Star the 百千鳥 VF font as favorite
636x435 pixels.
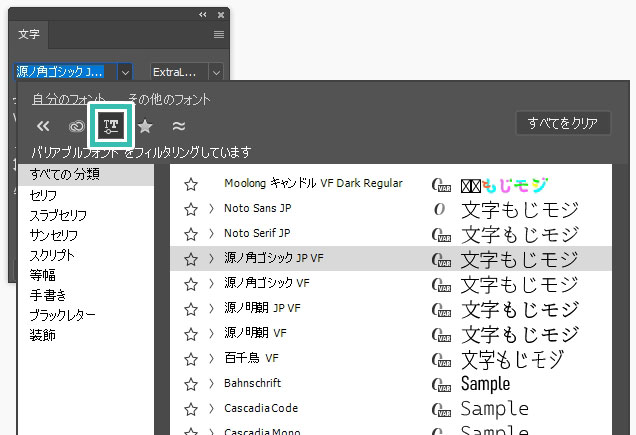[x=191, y=358]
